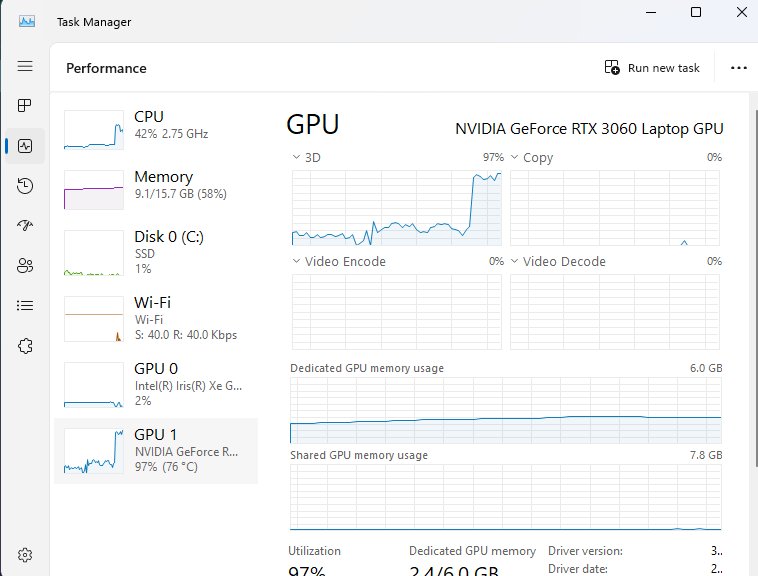Click the 97% (76 °C) GPU 1 reading
Viewport: 758px width, 576px height.
[166, 467]
